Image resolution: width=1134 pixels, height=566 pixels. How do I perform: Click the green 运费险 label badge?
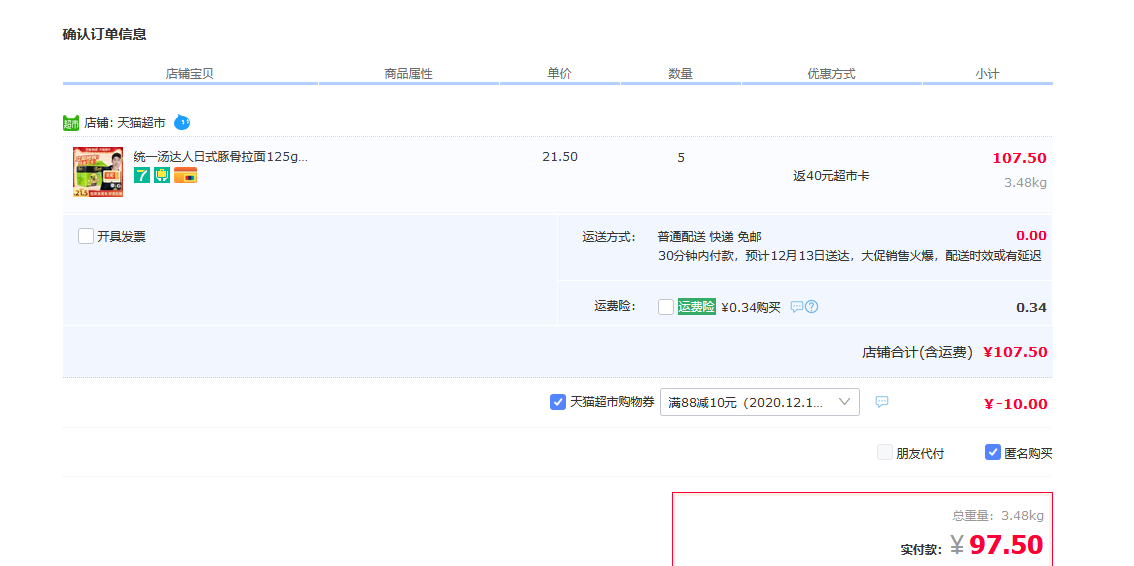coord(697,306)
